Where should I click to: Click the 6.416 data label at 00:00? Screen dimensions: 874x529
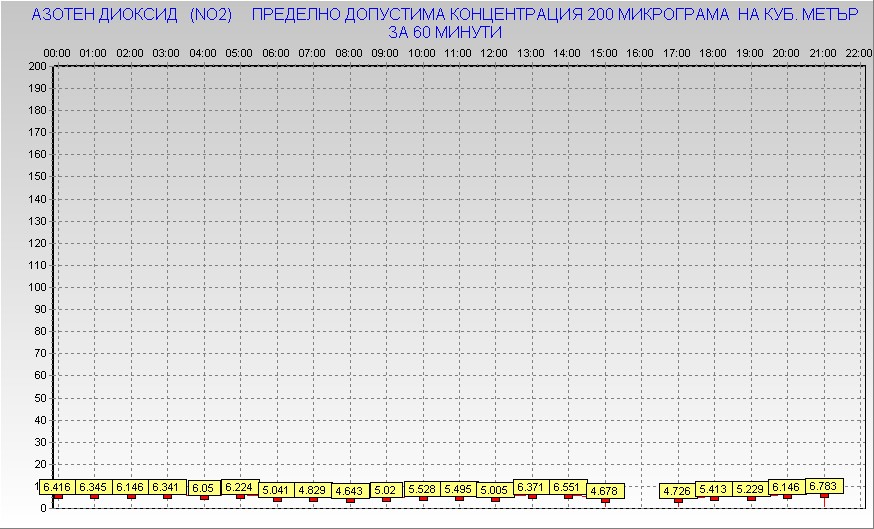click(57, 487)
